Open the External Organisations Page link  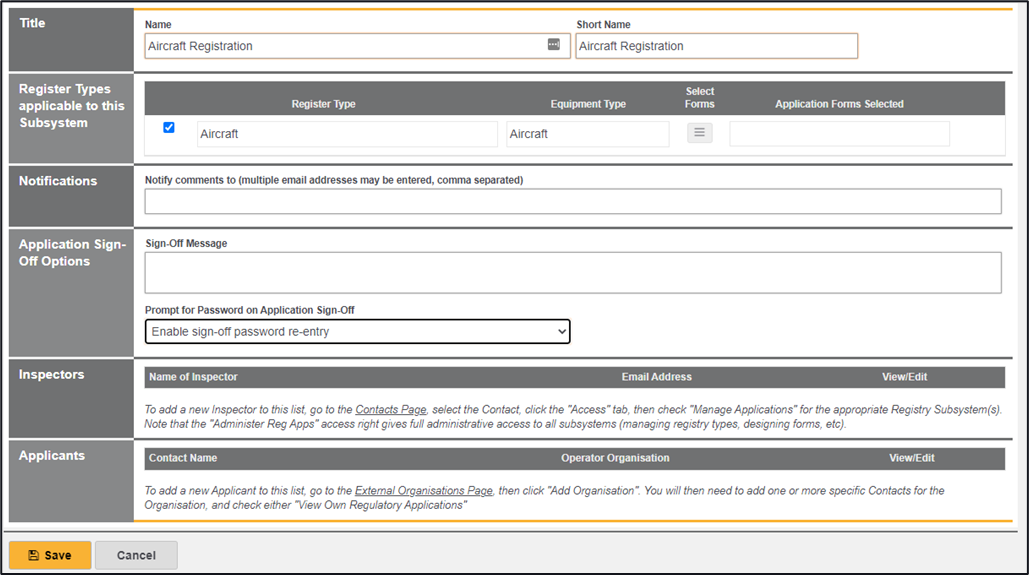click(x=423, y=491)
